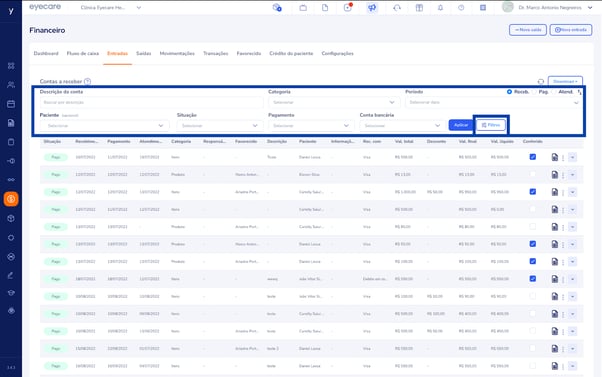This screenshot has height=377, width=602.
Task: Click the bell notifications icon
Action: 440,8
